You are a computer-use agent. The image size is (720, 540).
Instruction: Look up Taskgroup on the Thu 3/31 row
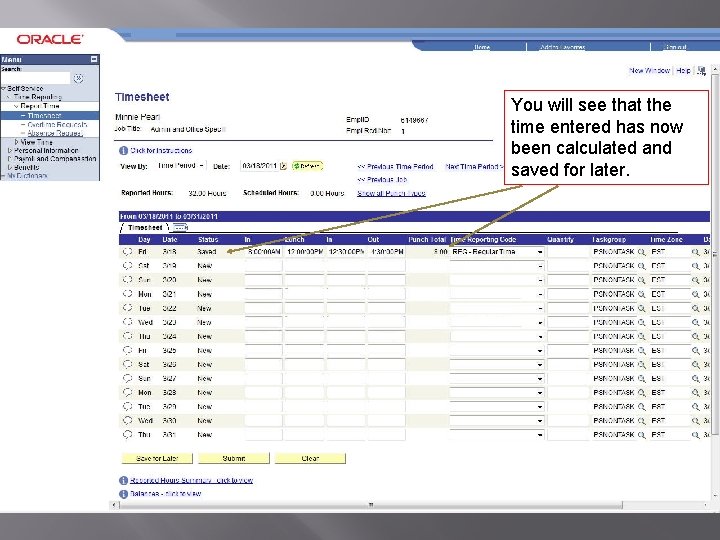coord(641,434)
